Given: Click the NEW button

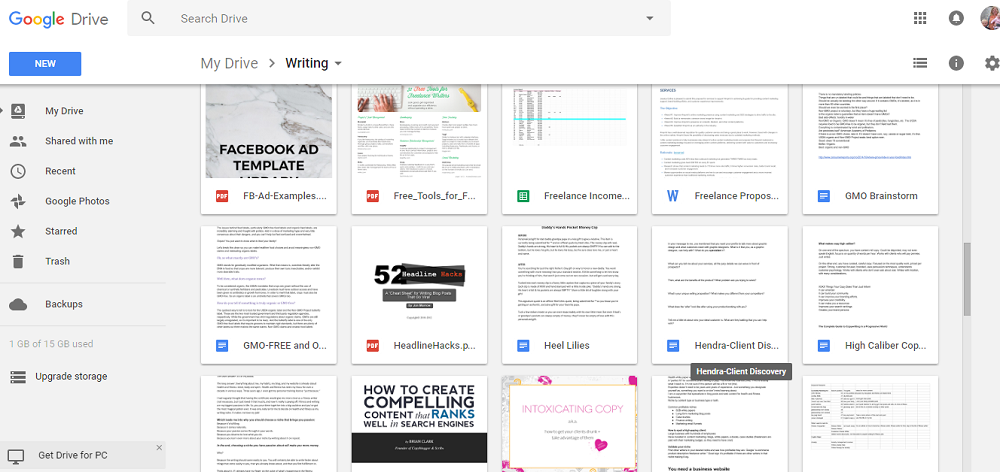Looking at the screenshot, I should (45, 64).
